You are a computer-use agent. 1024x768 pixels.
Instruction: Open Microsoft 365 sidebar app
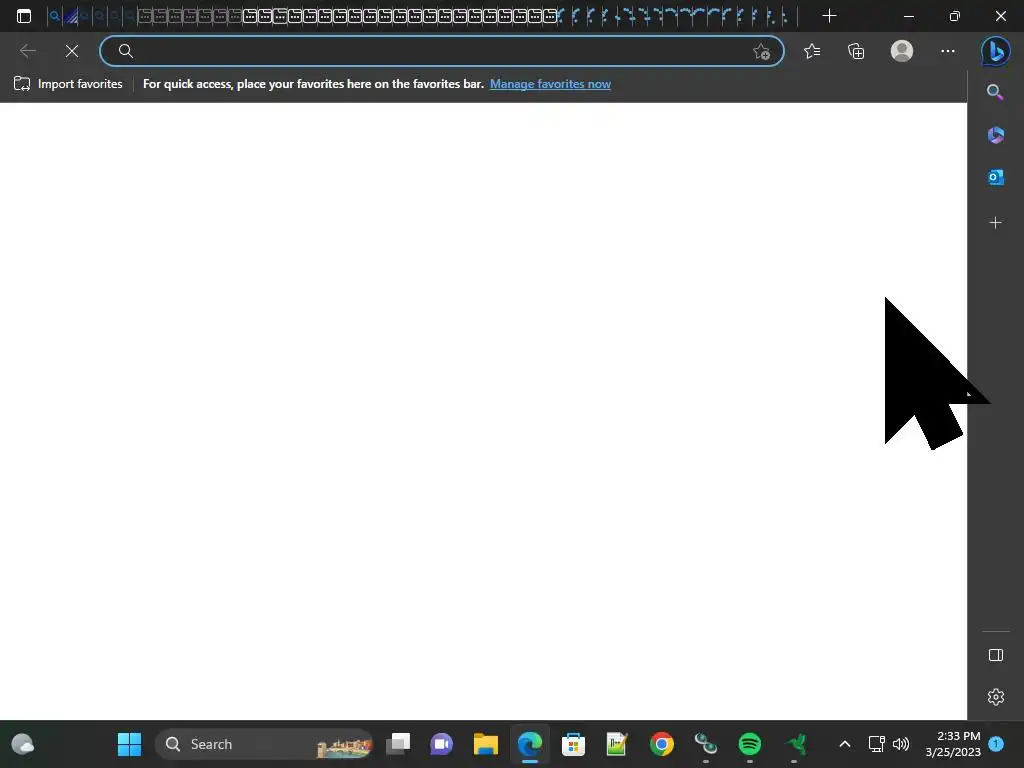(995, 135)
